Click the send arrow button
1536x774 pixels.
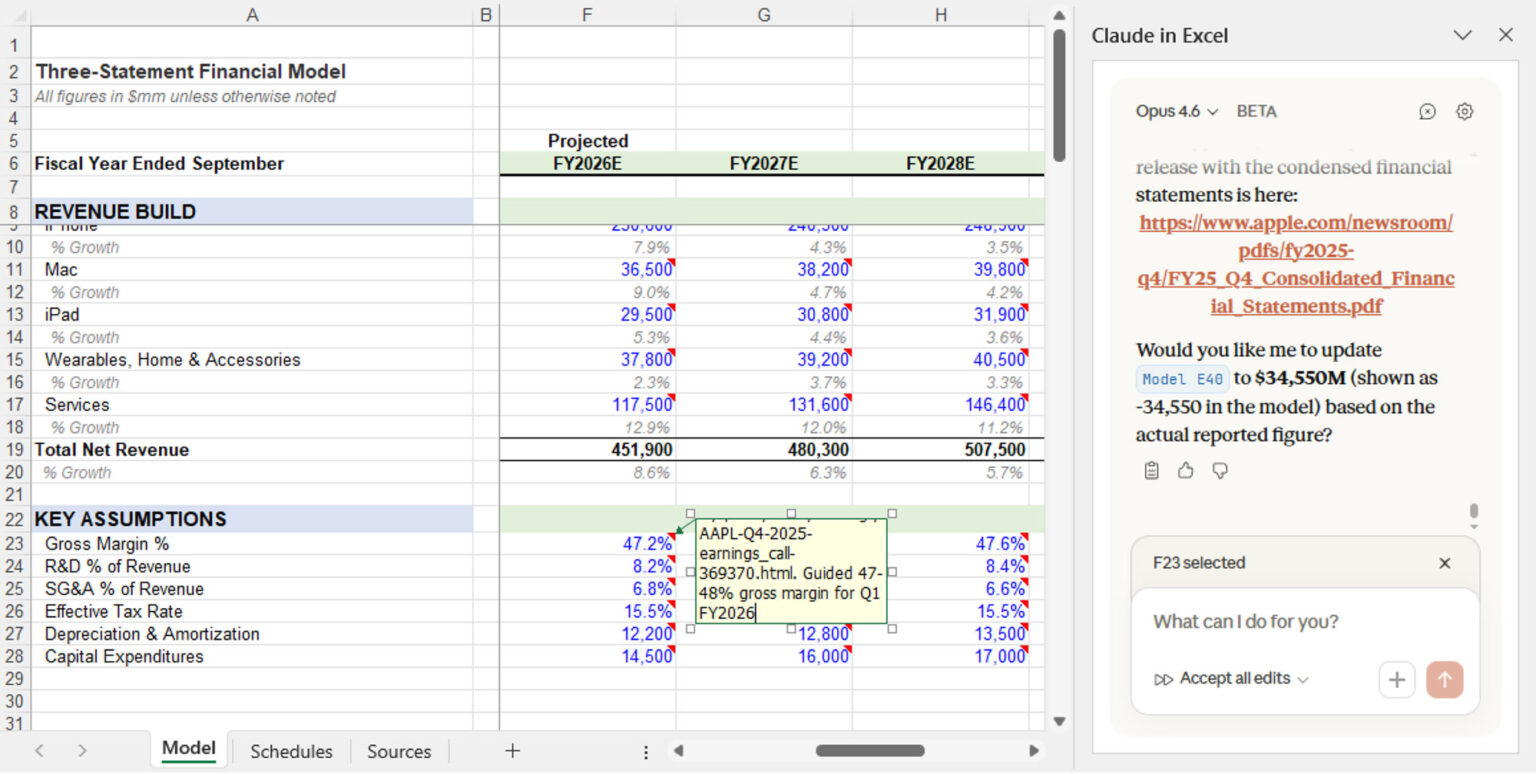pos(1444,680)
